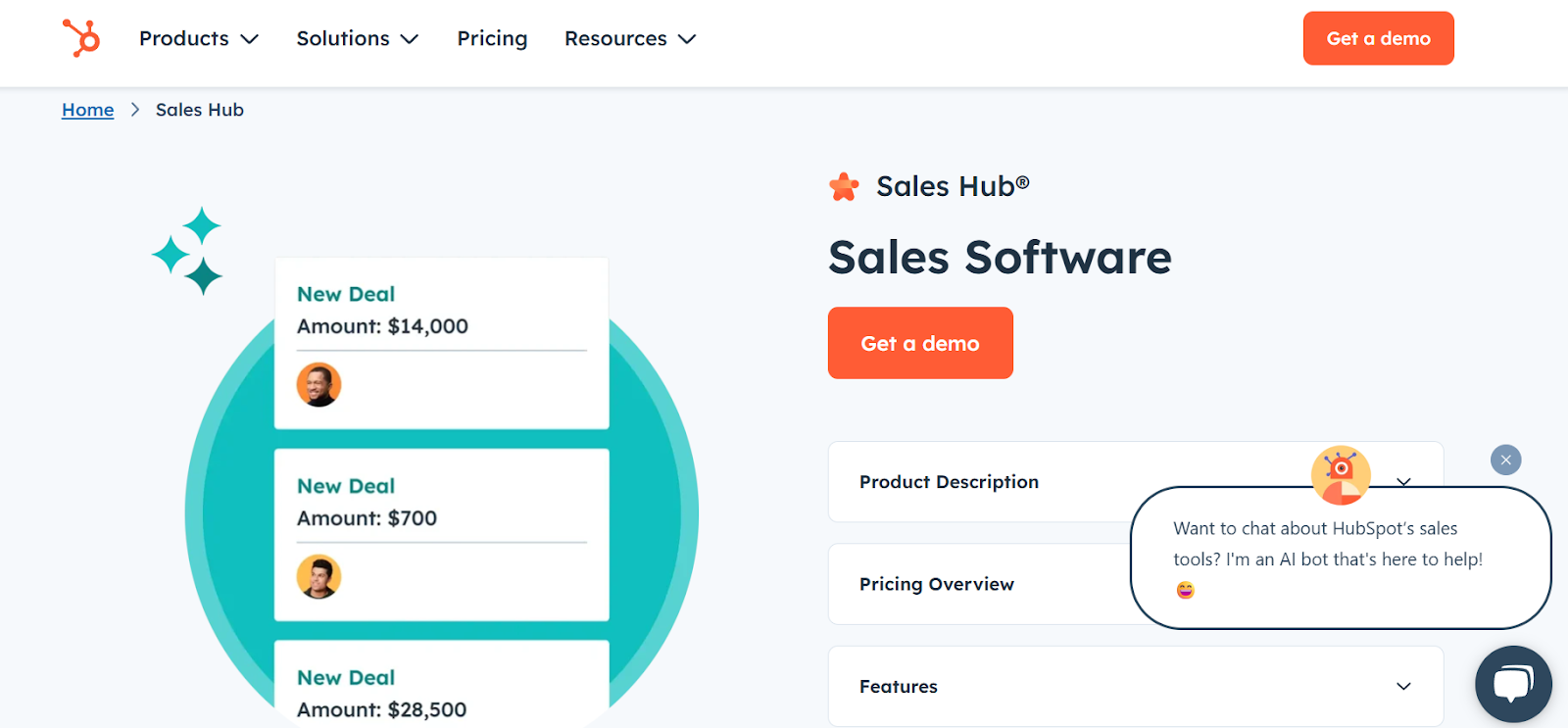Screen dimensions: 1568x728
Task: Close the chat prompt bubble
Action: [x=1505, y=460]
